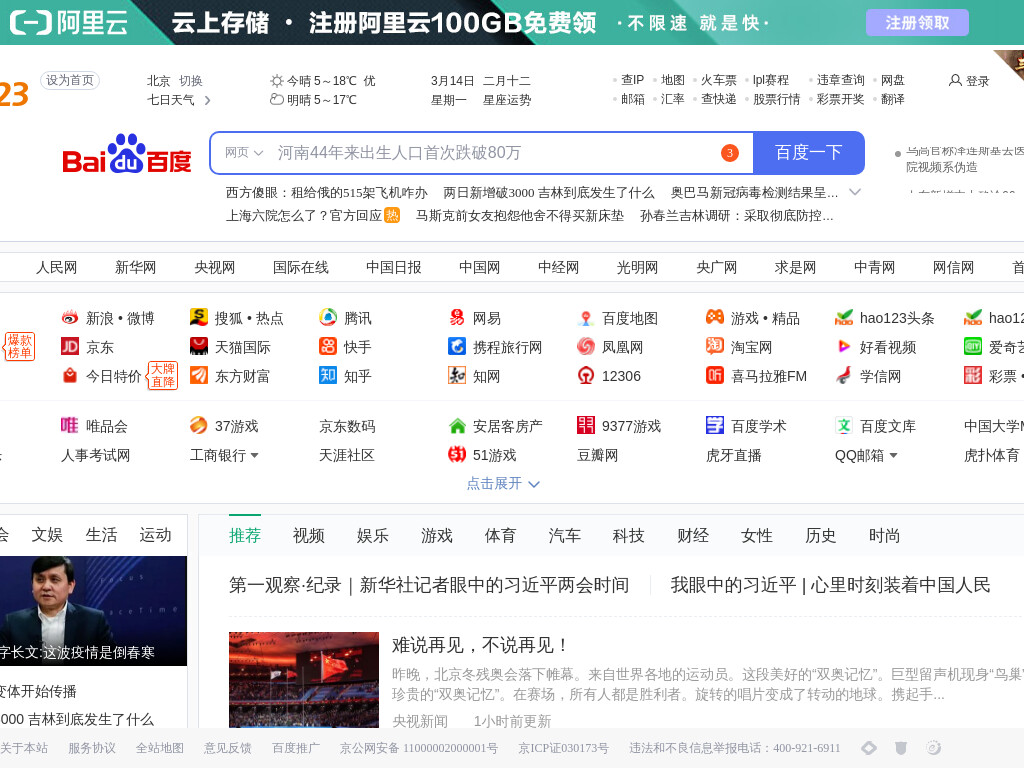
Task: Select the 财经 tab
Action: (693, 536)
